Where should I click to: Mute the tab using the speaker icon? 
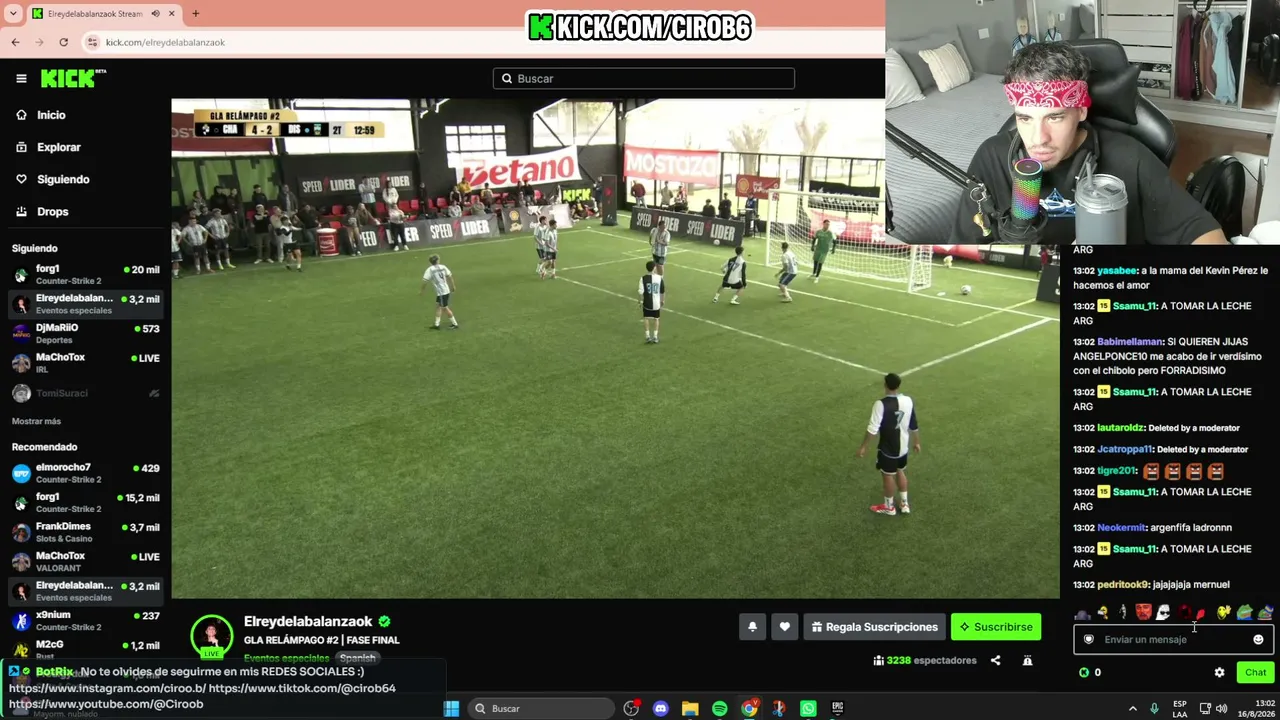[x=156, y=14]
